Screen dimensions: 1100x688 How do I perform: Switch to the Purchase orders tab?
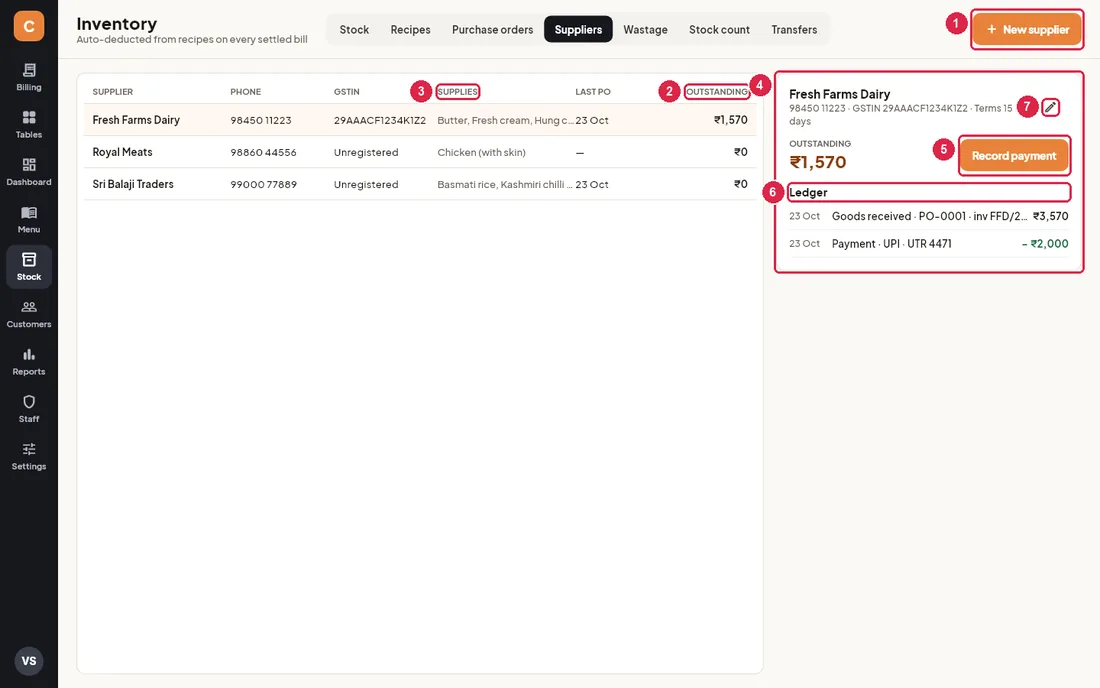pyautogui.click(x=492, y=29)
